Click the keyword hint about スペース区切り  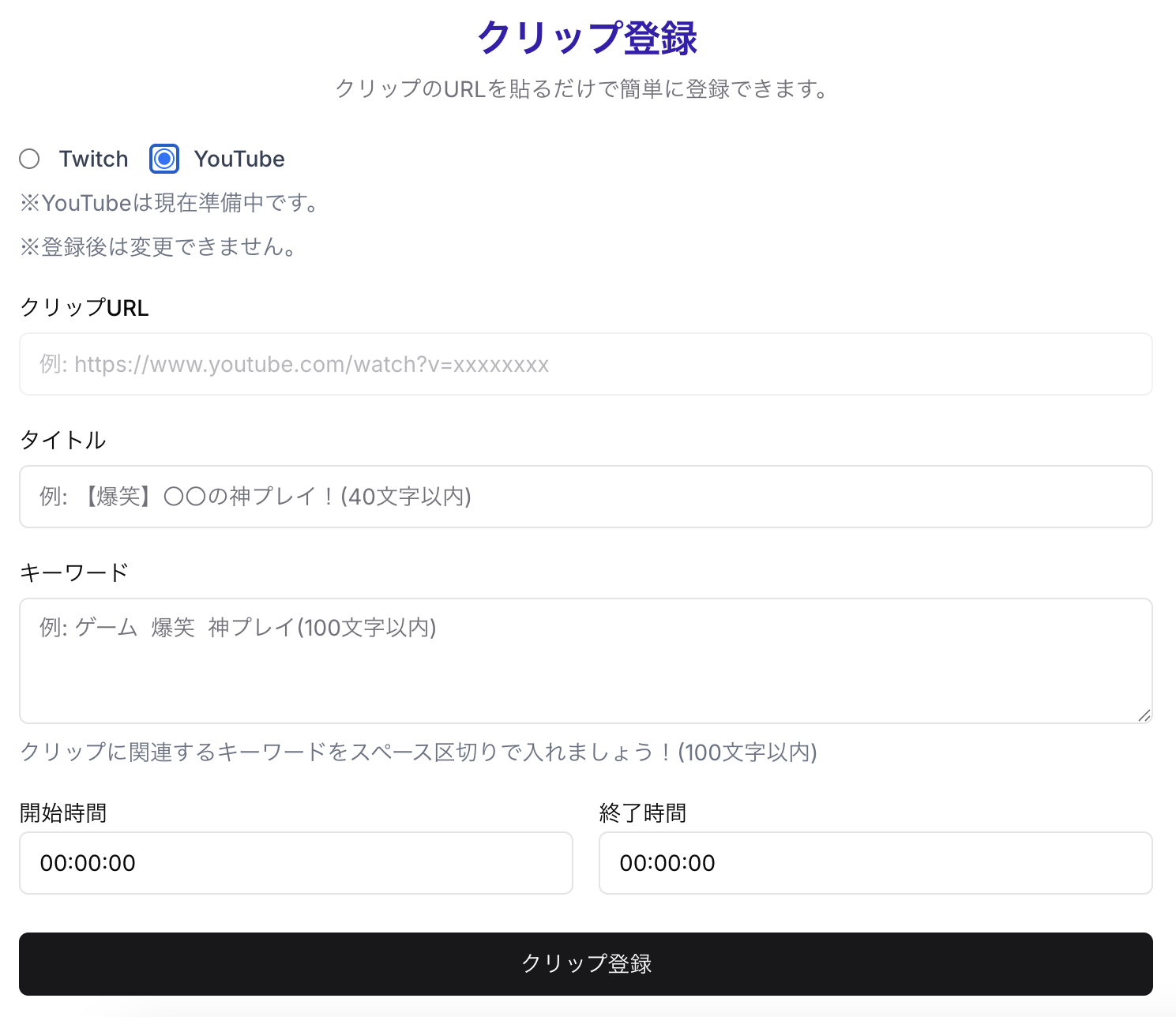pos(419,752)
